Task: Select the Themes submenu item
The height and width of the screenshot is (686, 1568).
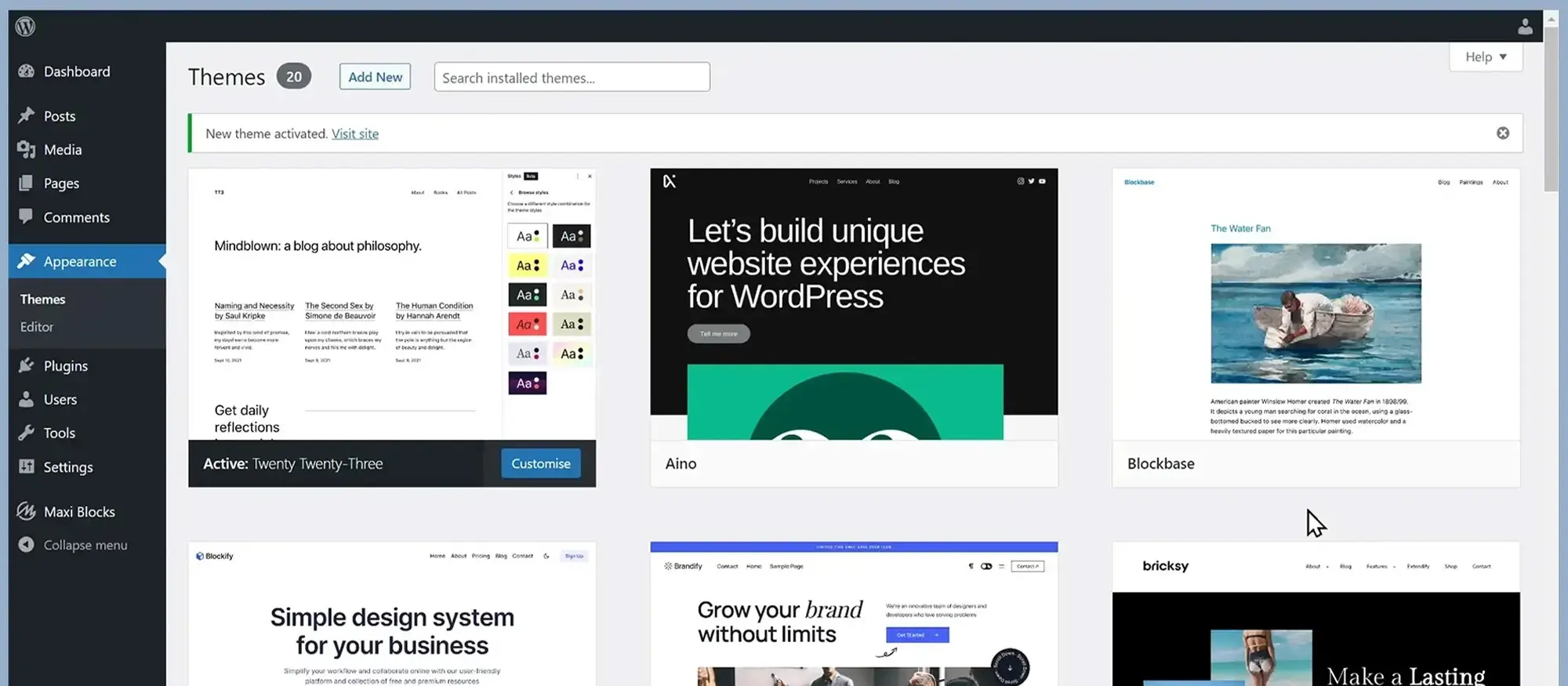Action: [42, 299]
